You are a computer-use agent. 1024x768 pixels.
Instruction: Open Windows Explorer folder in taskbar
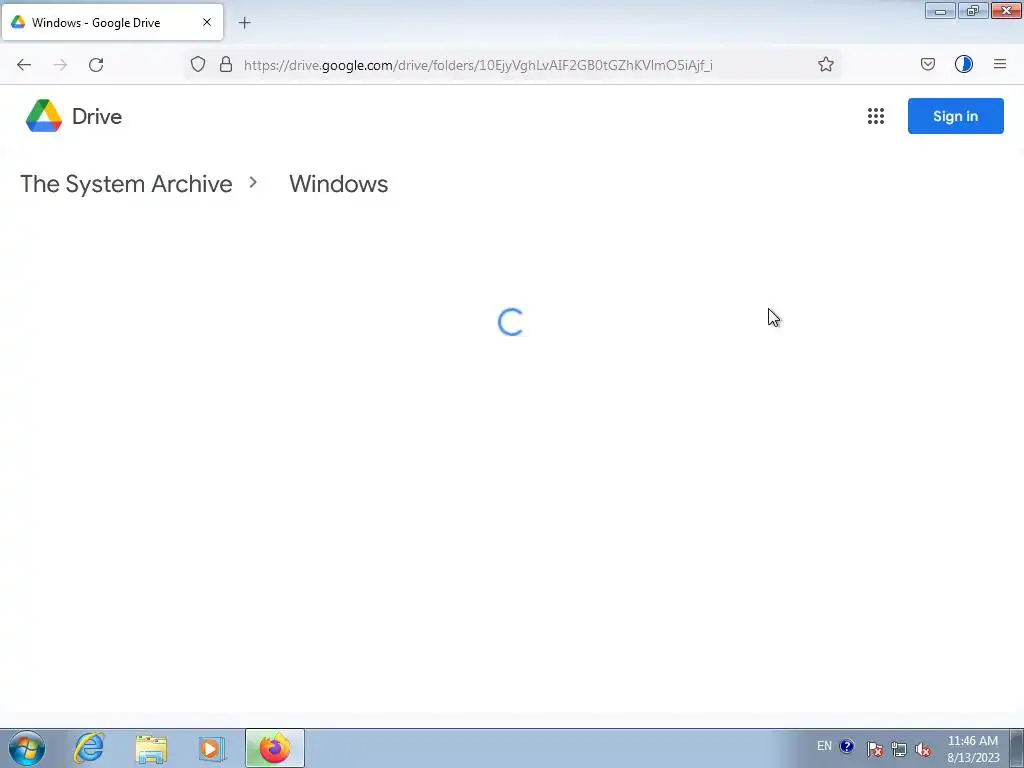point(151,749)
